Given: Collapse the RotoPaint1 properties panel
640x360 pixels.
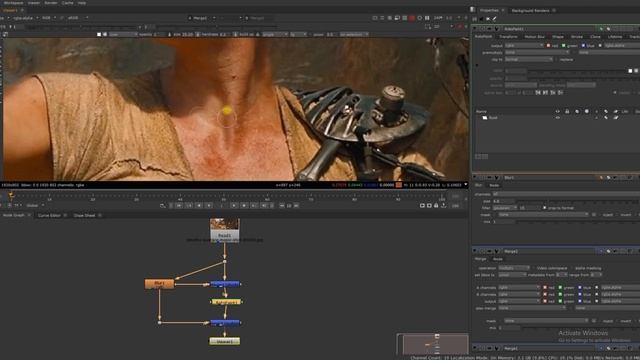Looking at the screenshot, I should coord(475,29).
